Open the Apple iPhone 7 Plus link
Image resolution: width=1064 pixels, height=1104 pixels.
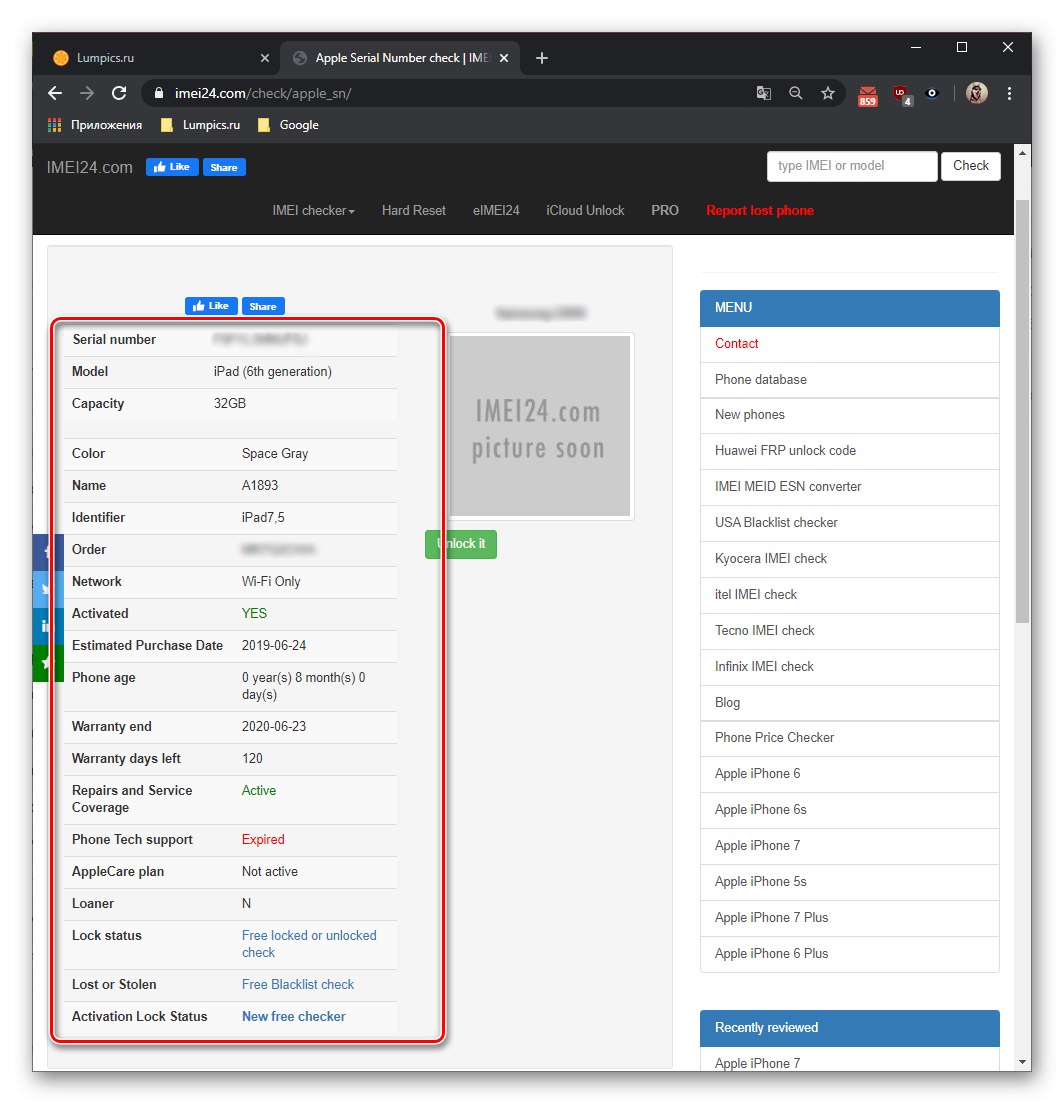click(x=849, y=917)
